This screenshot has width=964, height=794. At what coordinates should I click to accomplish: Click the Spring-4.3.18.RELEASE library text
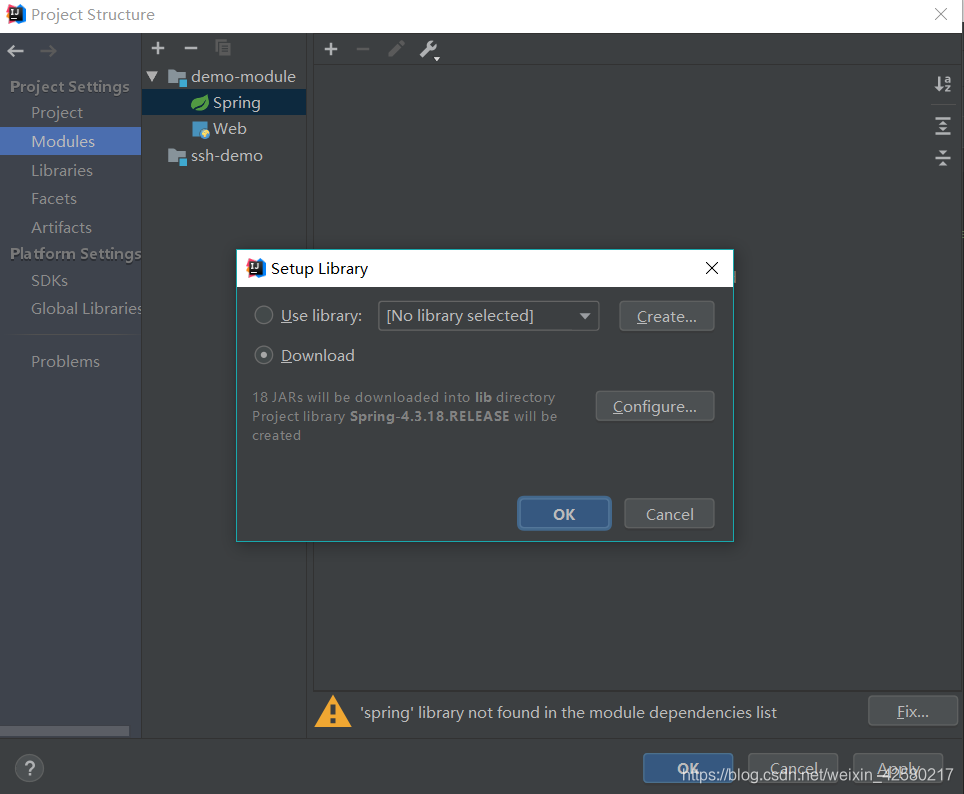430,416
